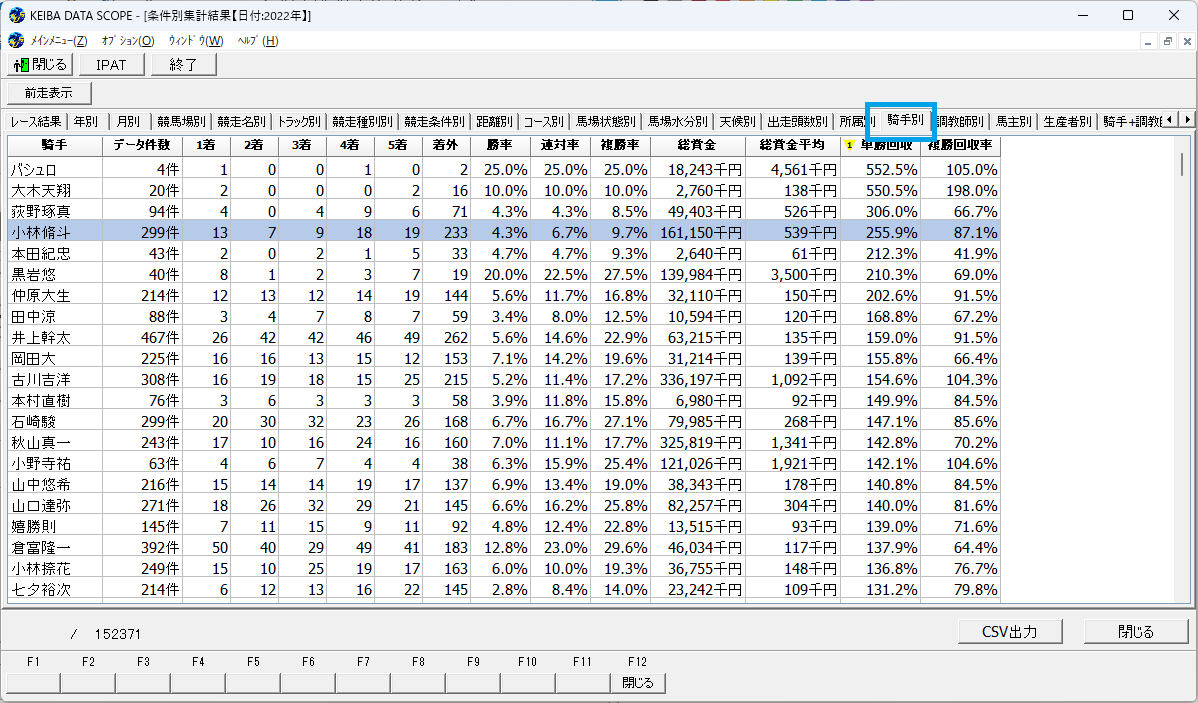Switch to the 競馬場別 tab
Viewport: 1198px width, 703px height.
pos(181,121)
